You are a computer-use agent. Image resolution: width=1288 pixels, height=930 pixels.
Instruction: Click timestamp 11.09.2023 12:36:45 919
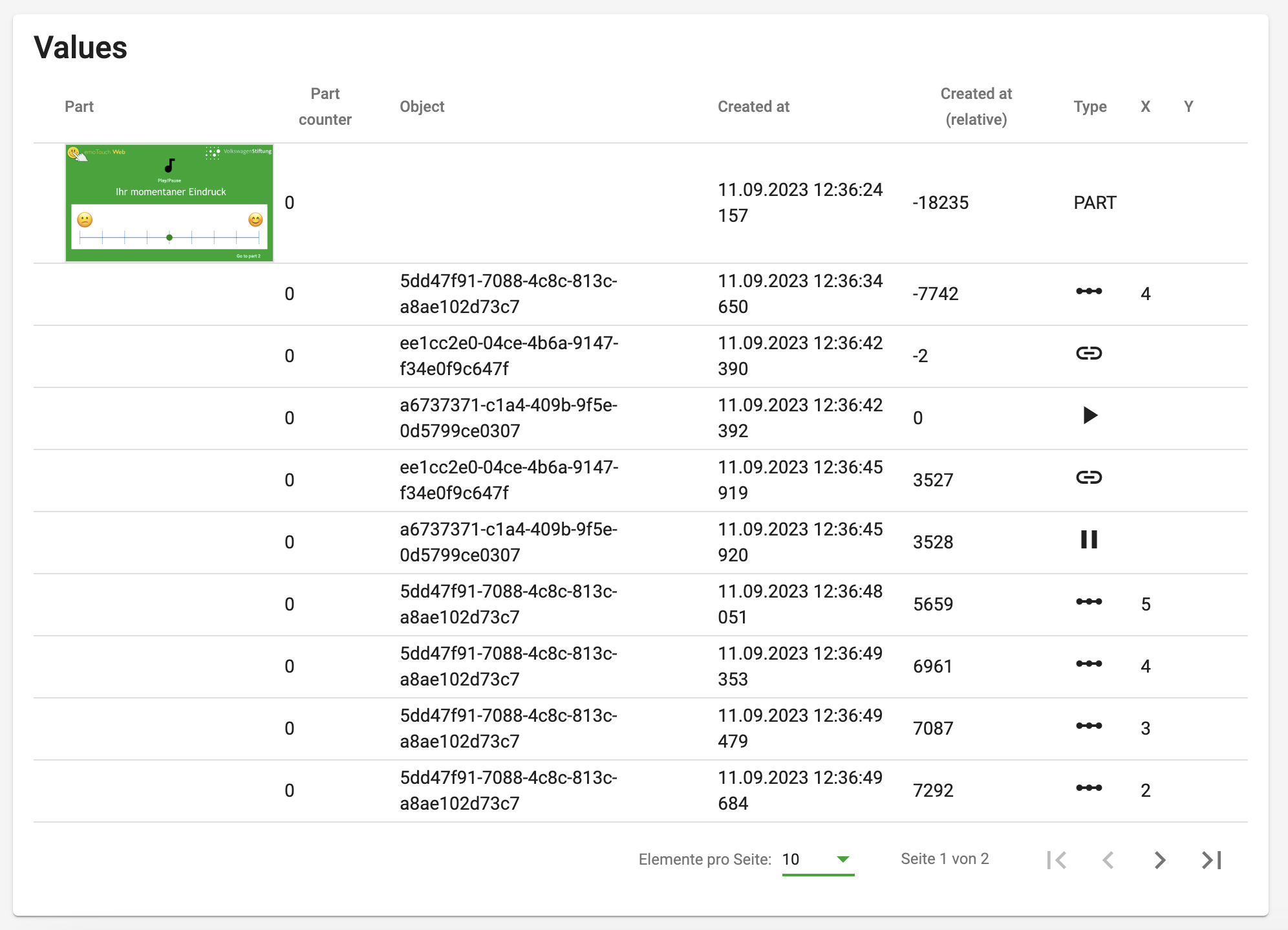800,481
